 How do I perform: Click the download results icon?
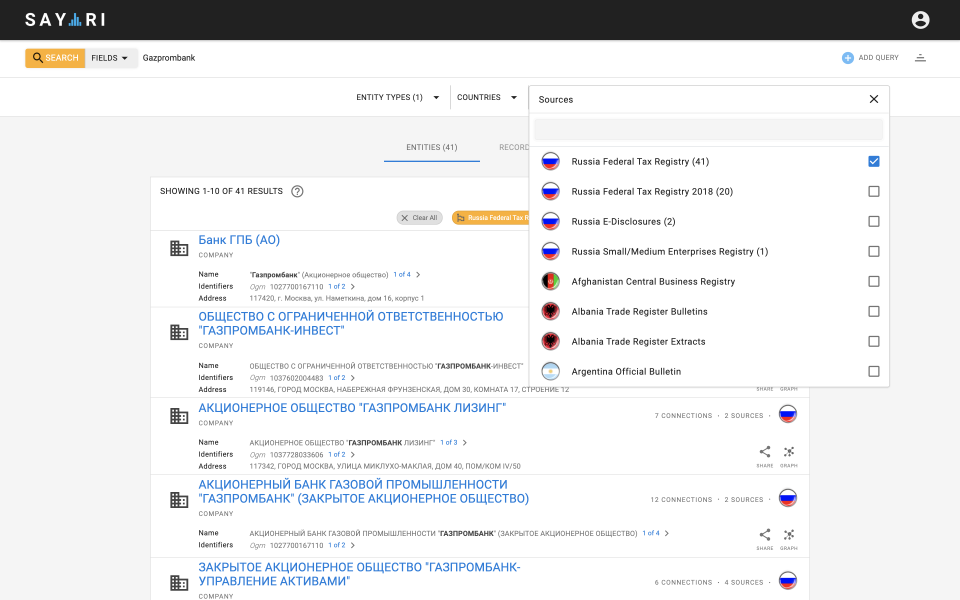point(920,58)
